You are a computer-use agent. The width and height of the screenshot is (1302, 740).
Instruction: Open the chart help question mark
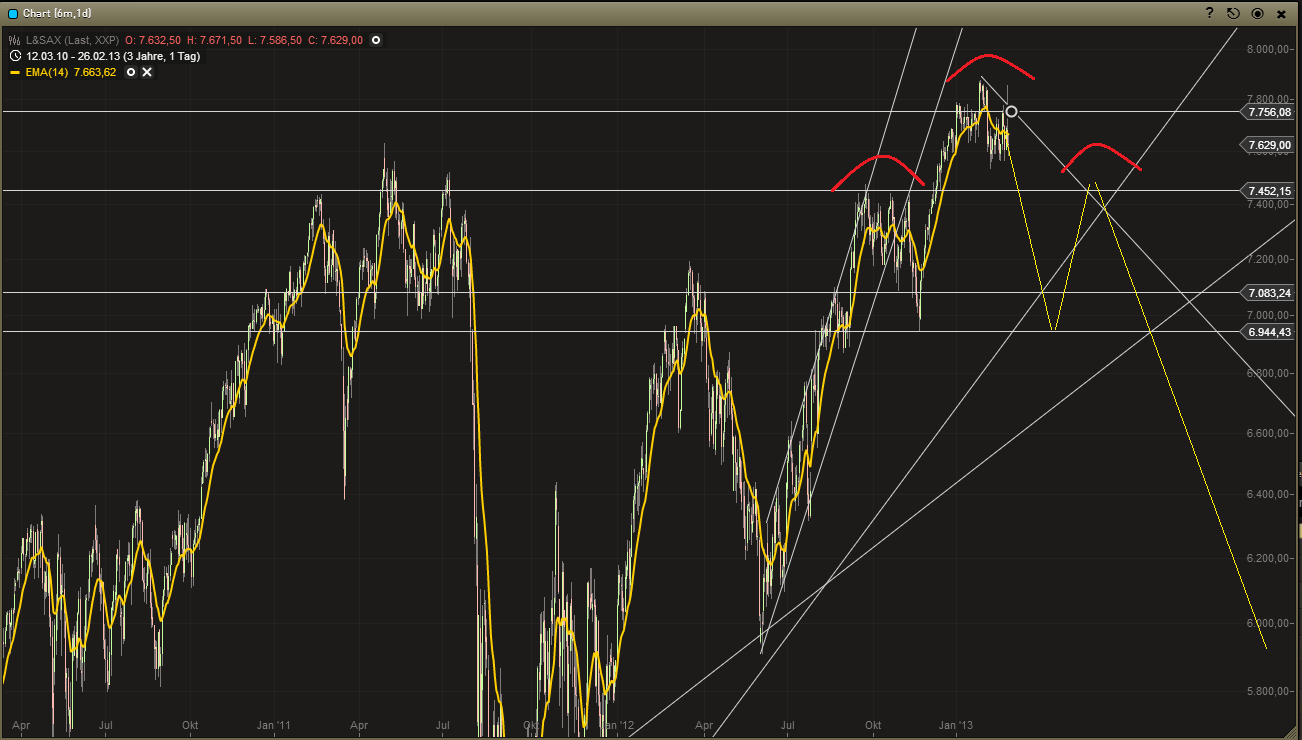click(1210, 13)
